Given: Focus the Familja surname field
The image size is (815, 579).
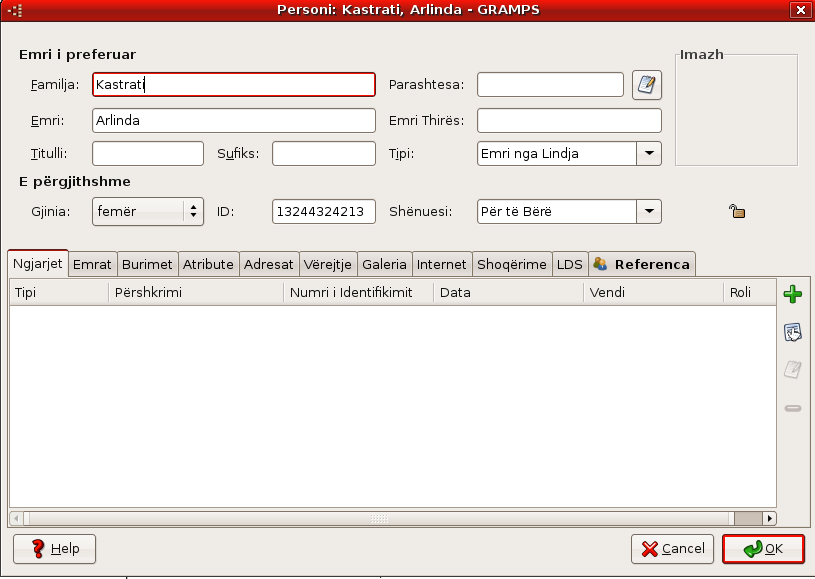Looking at the screenshot, I should tap(234, 85).
